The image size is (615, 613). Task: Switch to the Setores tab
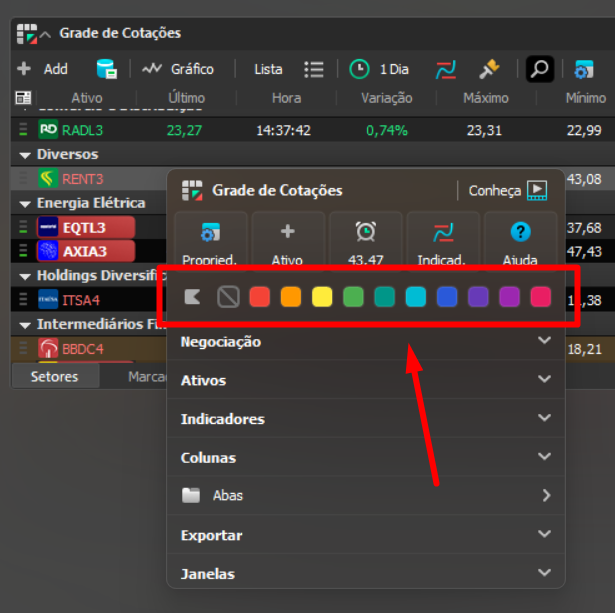[55, 377]
